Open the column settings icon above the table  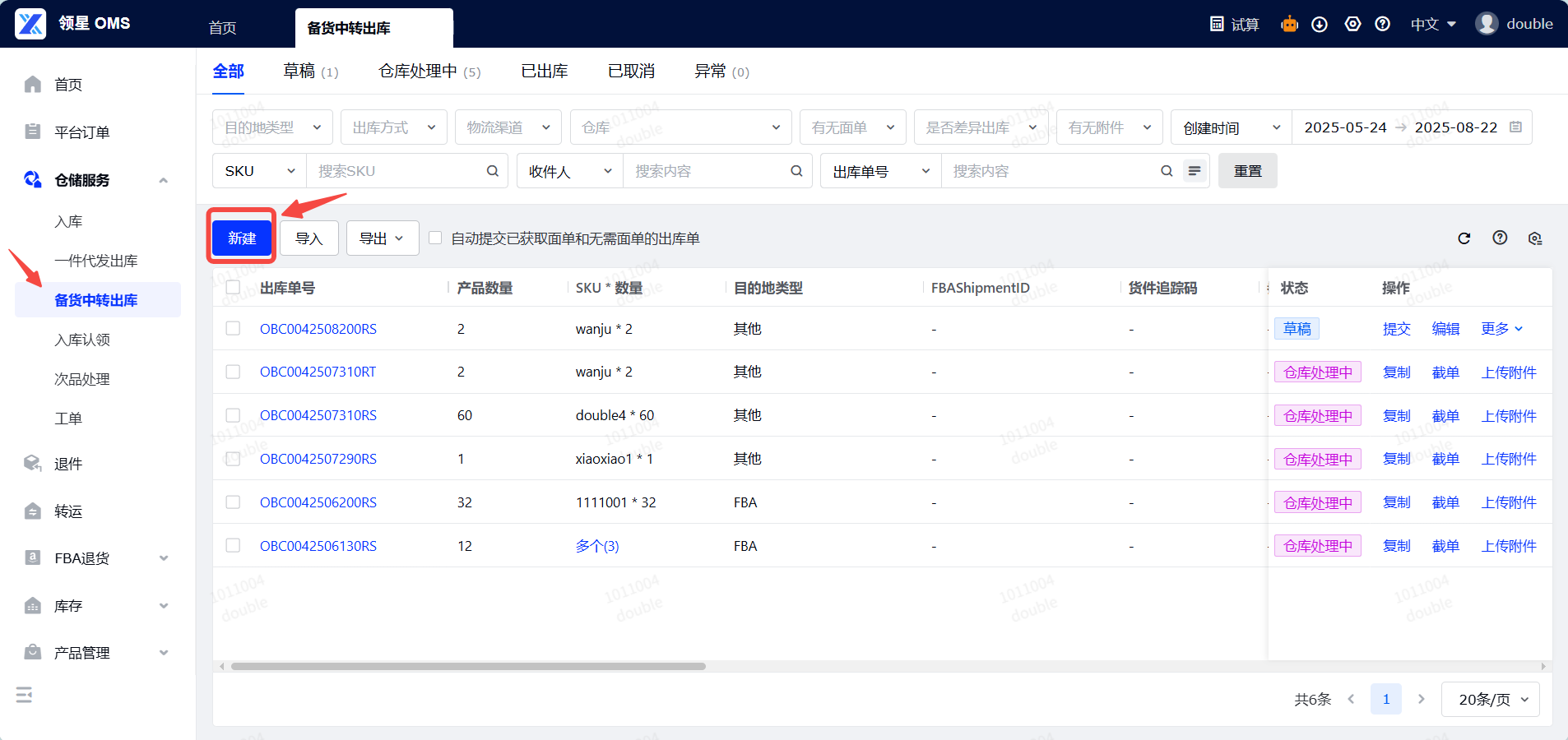click(1534, 238)
